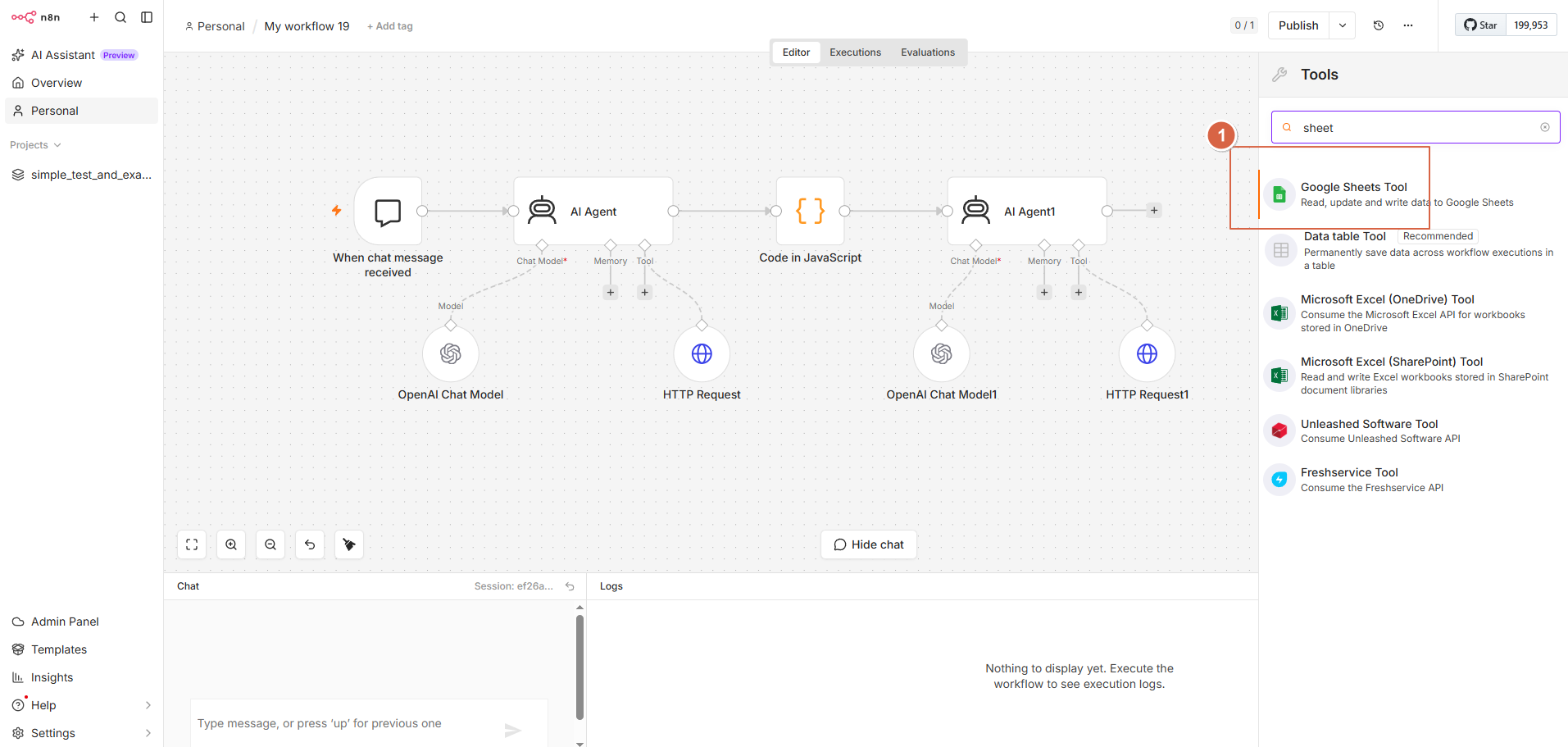Switch to the Editor tab

(796, 52)
